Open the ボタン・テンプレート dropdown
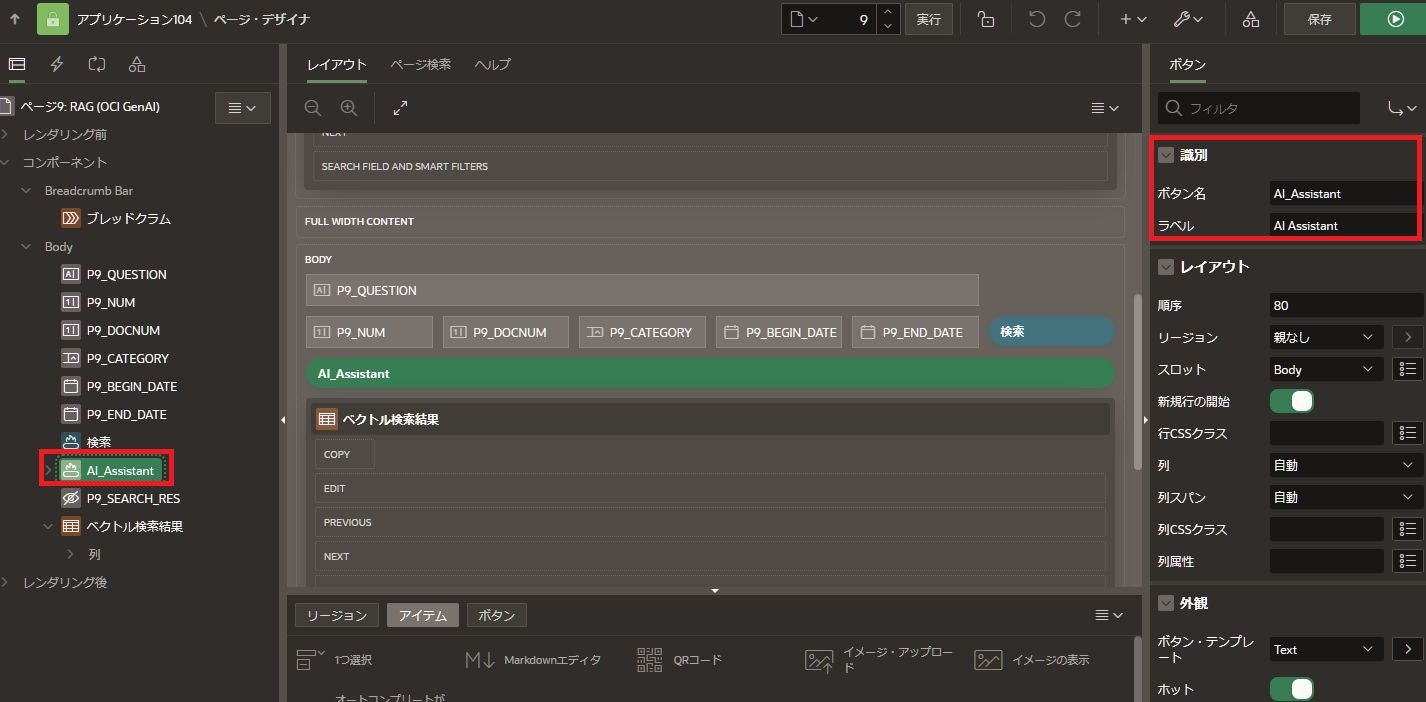The width and height of the screenshot is (1426, 702). (1327, 649)
